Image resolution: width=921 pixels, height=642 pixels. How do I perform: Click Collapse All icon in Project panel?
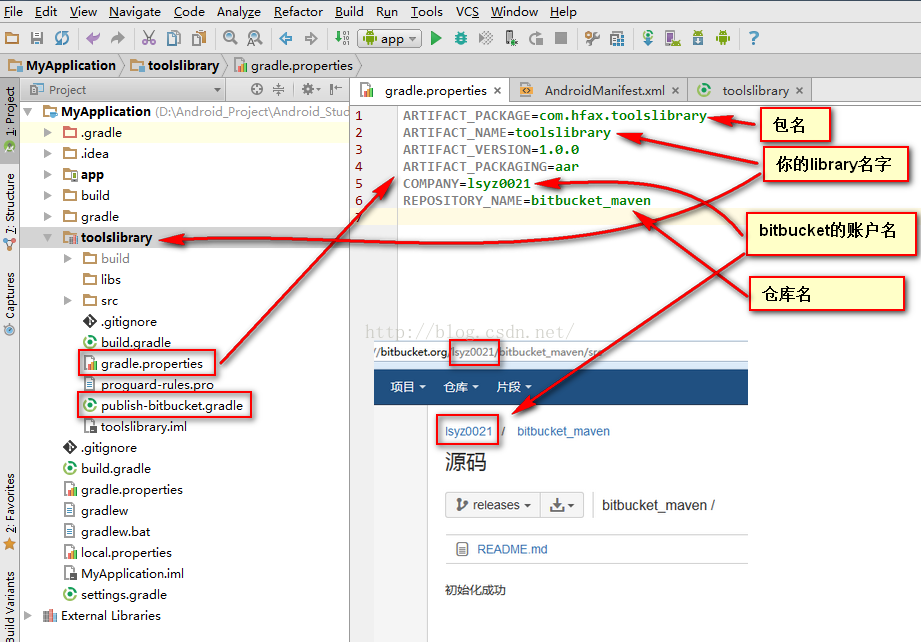(x=278, y=89)
